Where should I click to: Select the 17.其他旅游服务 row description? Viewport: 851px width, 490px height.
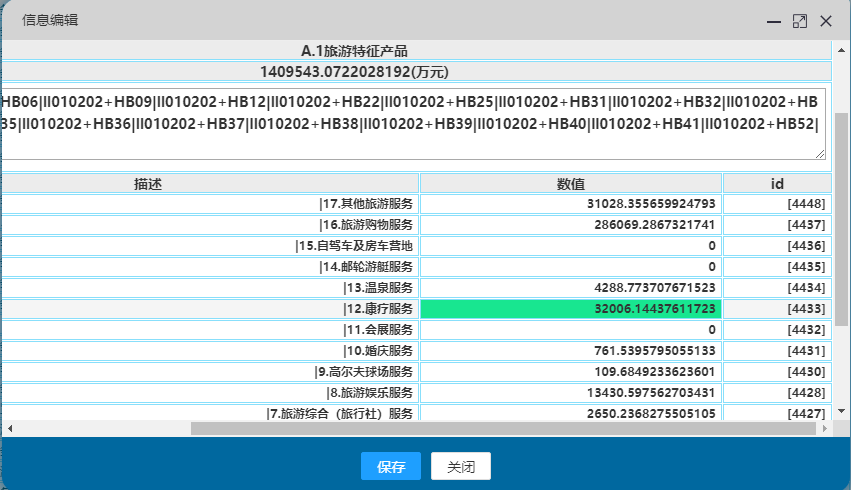(210, 204)
